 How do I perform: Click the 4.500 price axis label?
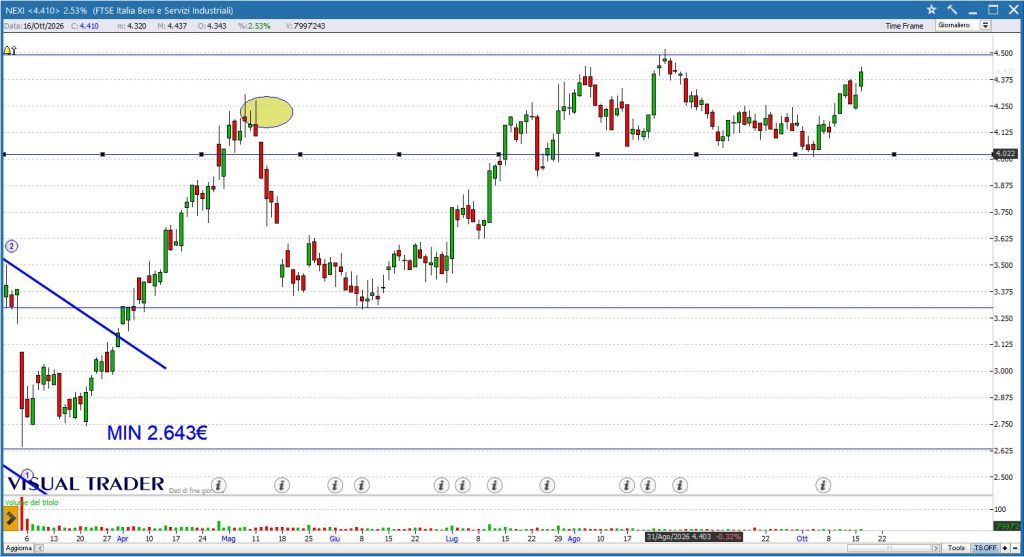coord(1003,53)
